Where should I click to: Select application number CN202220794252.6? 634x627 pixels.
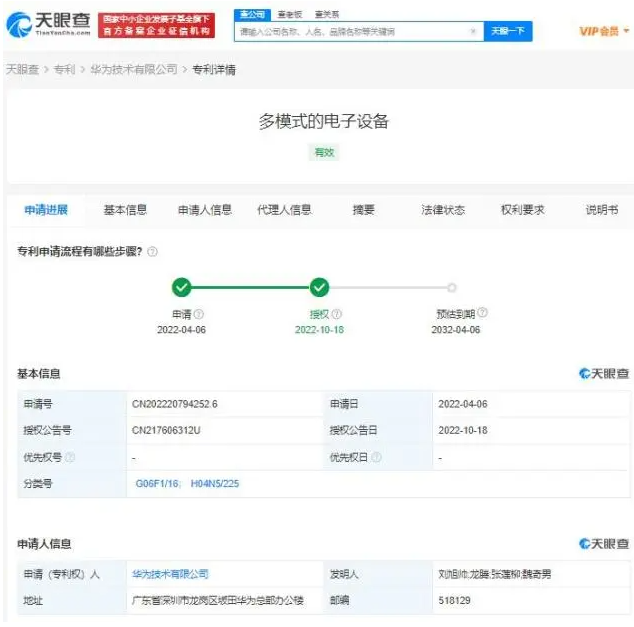(175, 404)
